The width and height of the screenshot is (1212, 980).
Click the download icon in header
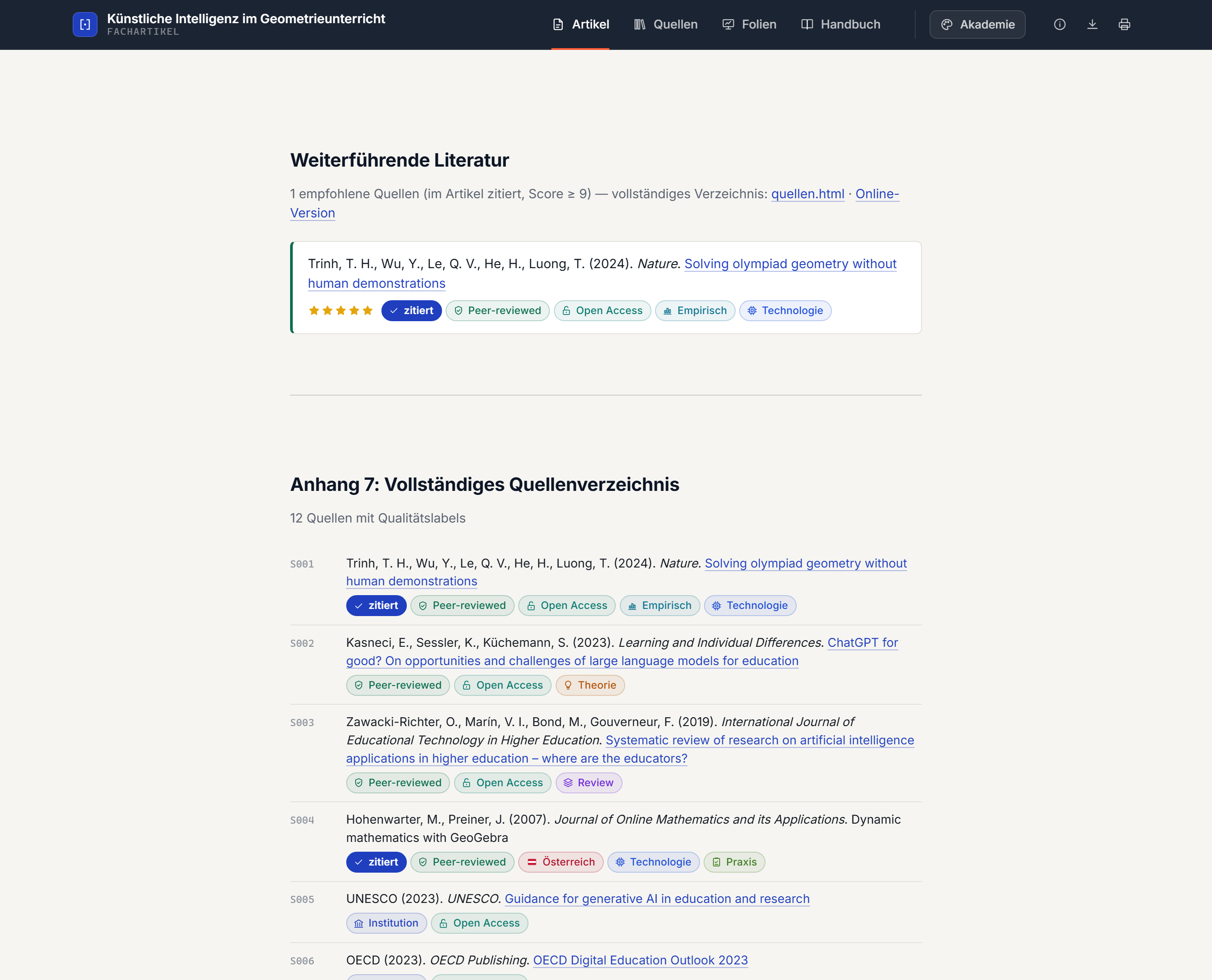[x=1092, y=24]
